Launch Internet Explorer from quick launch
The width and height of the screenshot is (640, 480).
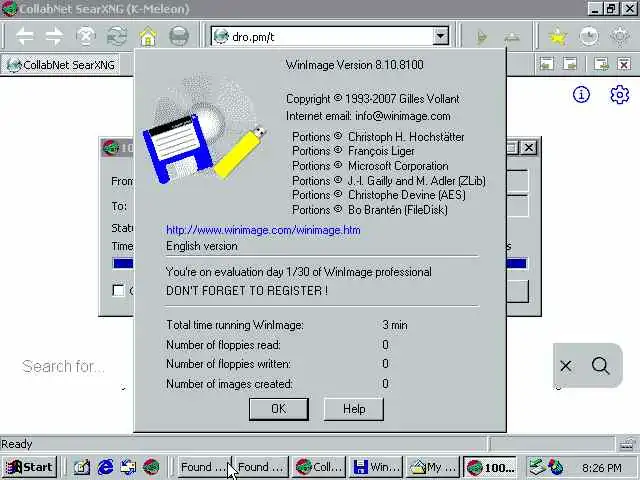pyautogui.click(x=105, y=467)
